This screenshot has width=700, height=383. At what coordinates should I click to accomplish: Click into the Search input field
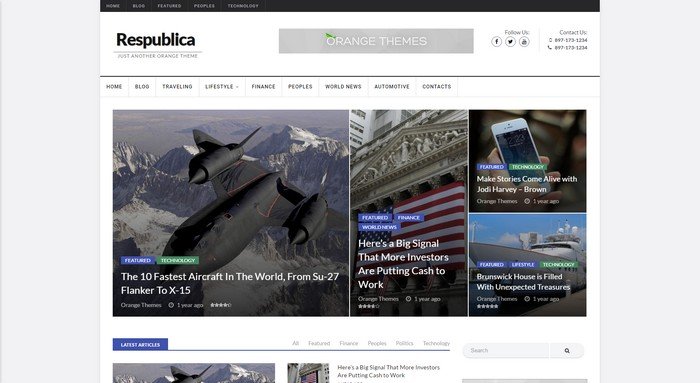click(506, 350)
